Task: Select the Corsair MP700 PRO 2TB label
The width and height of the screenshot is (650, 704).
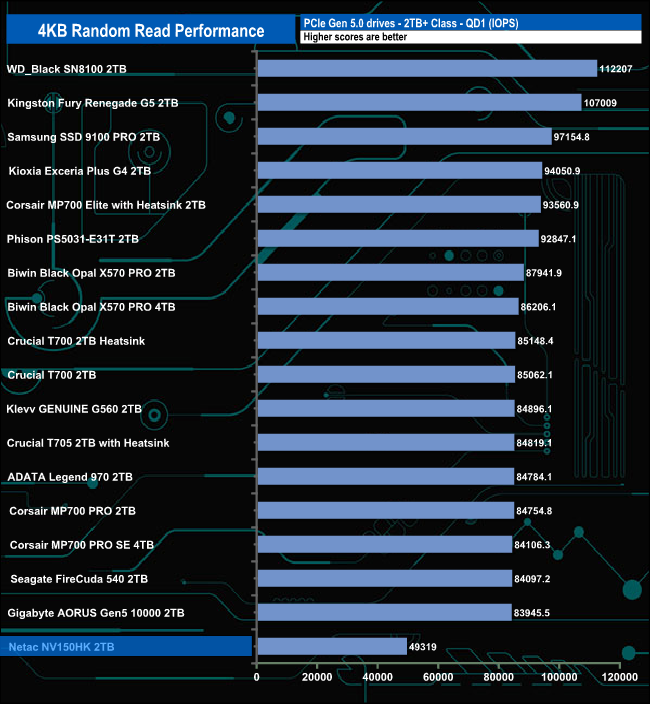Action: (72, 511)
